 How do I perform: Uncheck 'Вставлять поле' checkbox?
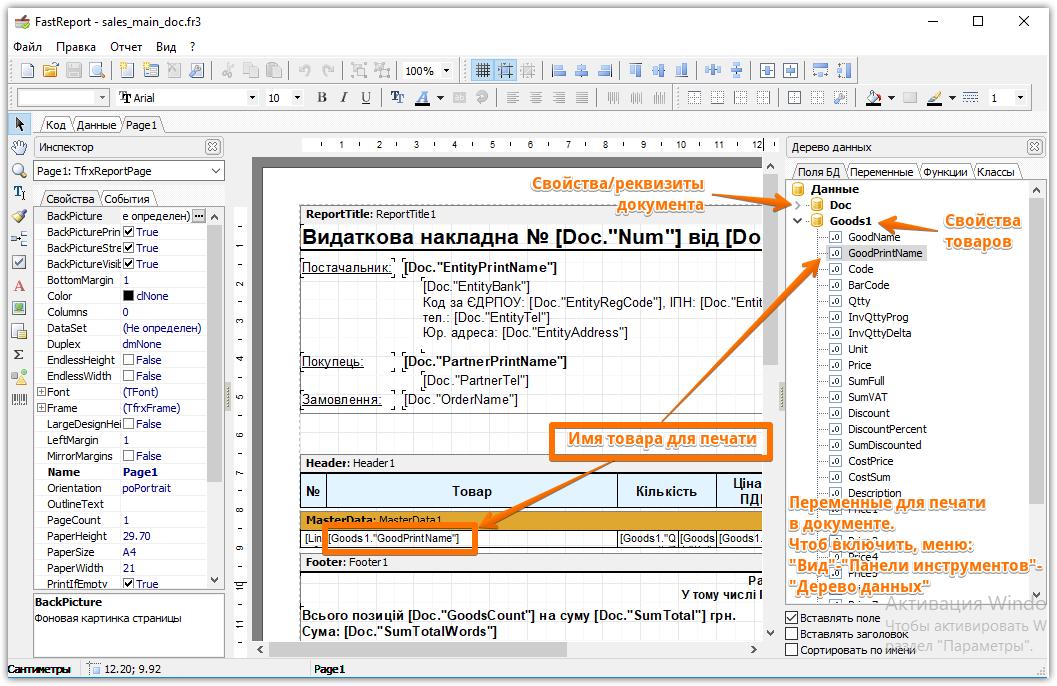(792, 617)
